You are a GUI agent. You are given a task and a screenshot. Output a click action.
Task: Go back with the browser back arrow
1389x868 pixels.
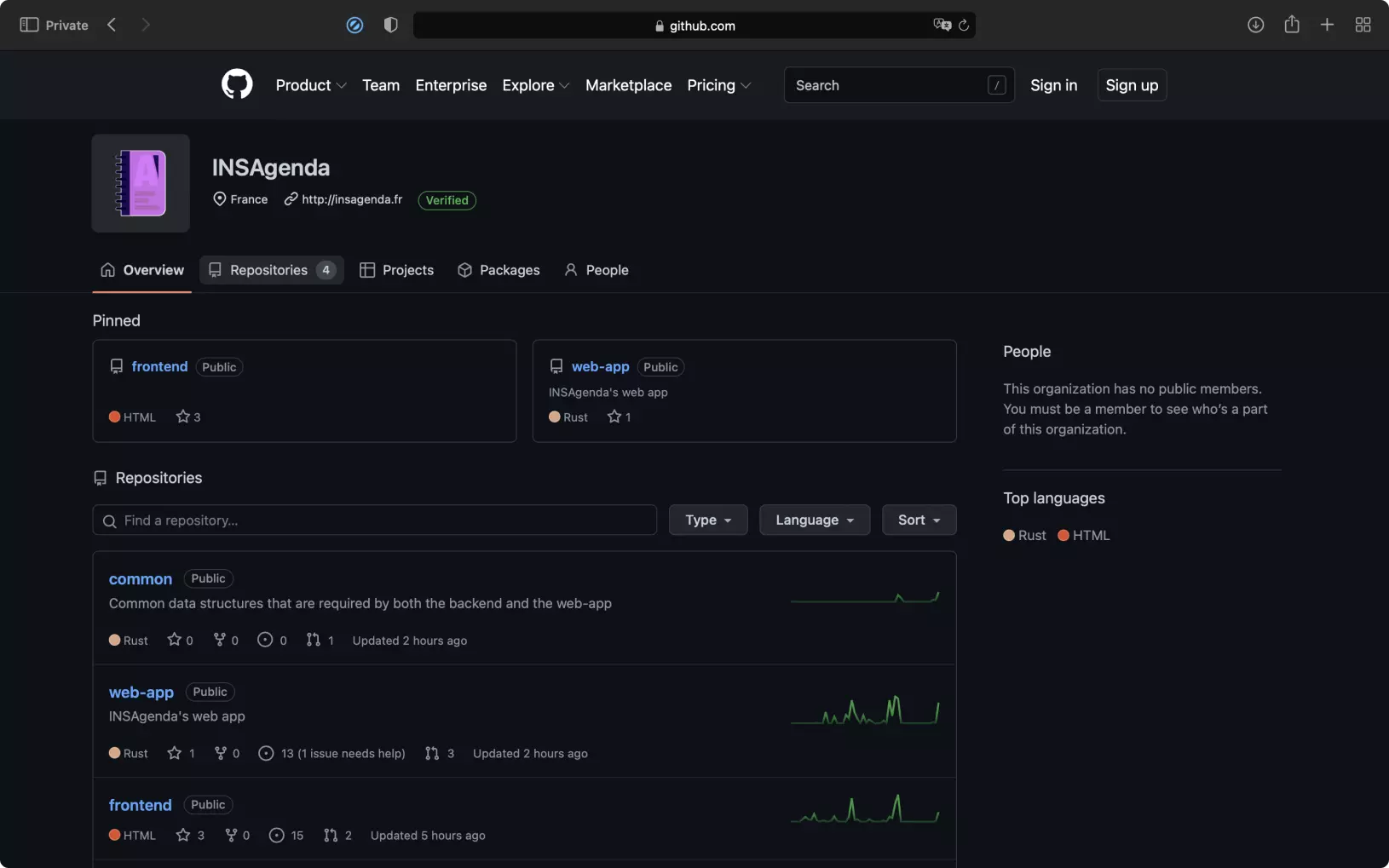(x=112, y=25)
